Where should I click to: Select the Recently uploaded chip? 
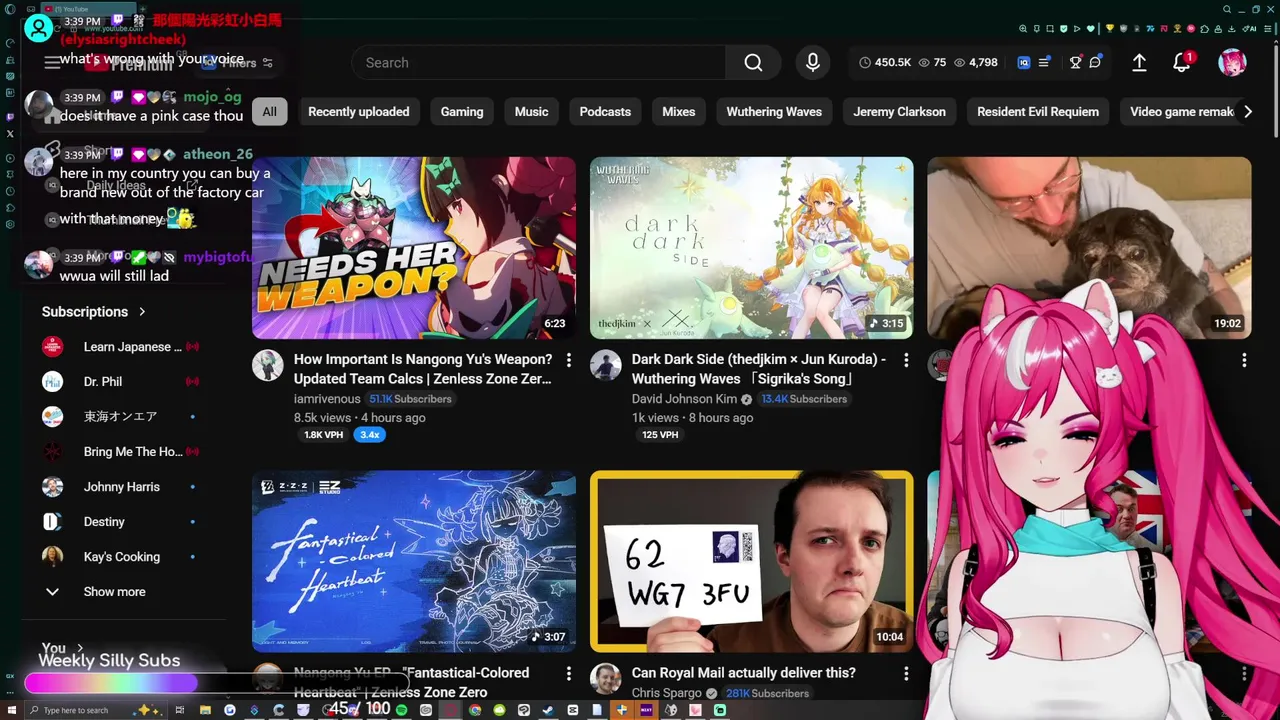click(358, 112)
